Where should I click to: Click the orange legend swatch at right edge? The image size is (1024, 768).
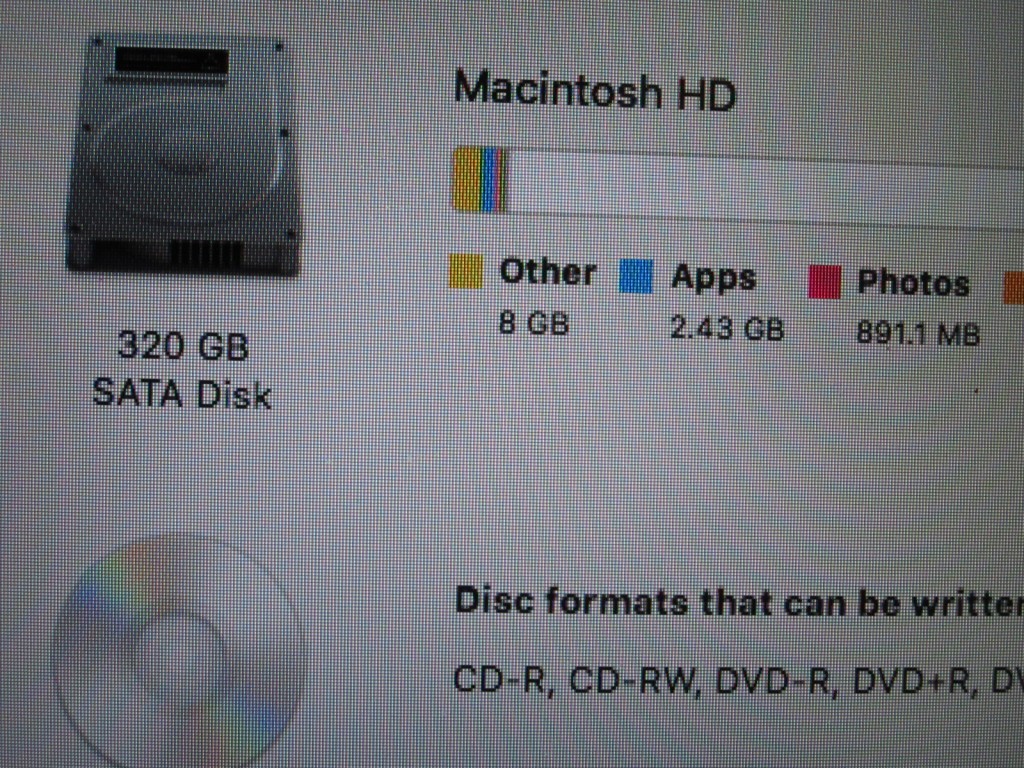click(1014, 287)
